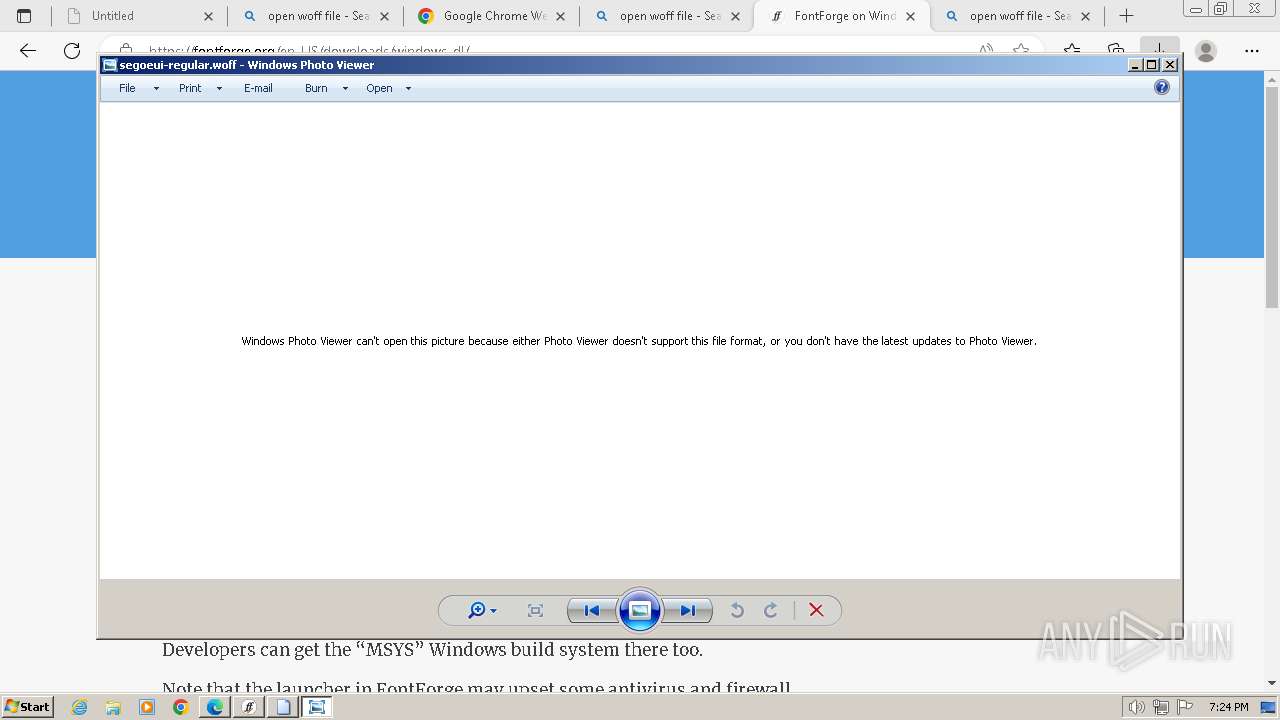Switch to the Untitled browser tab
This screenshot has width=1280, height=720.
click(x=139, y=16)
